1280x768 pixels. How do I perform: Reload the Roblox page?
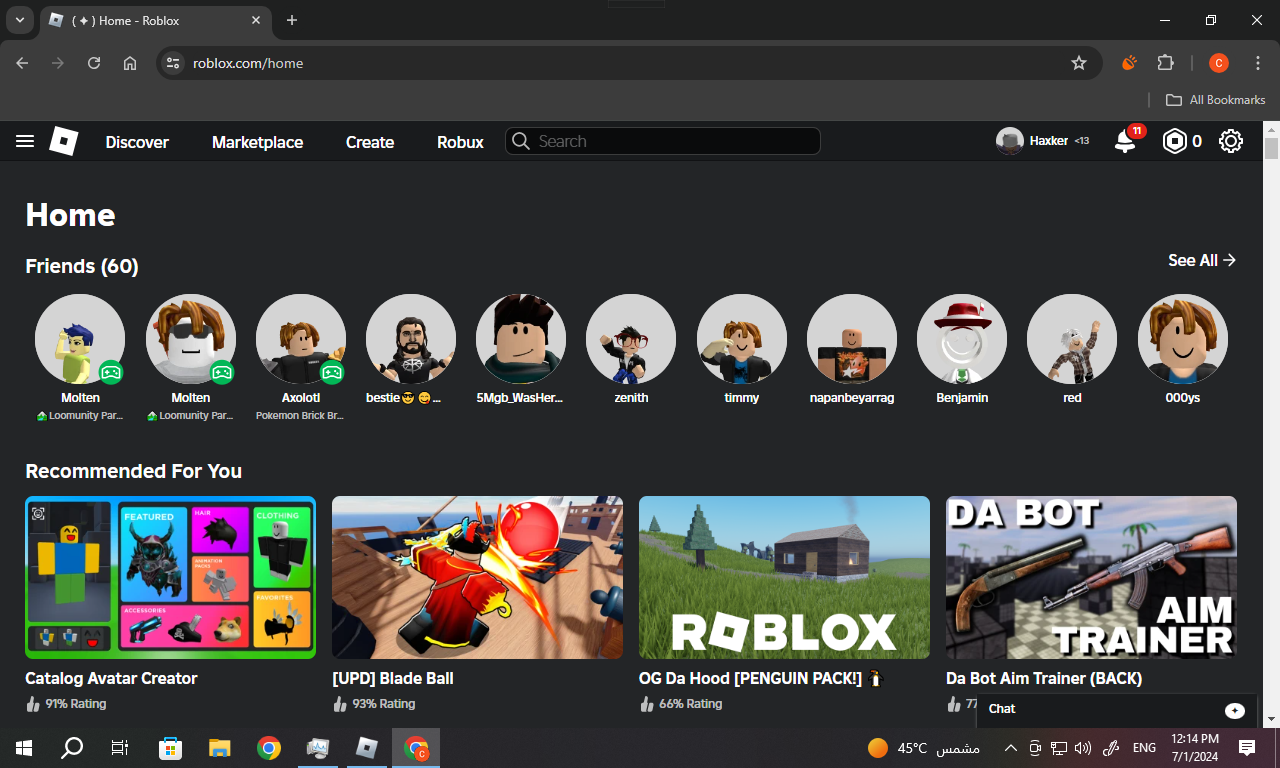pyautogui.click(x=94, y=63)
